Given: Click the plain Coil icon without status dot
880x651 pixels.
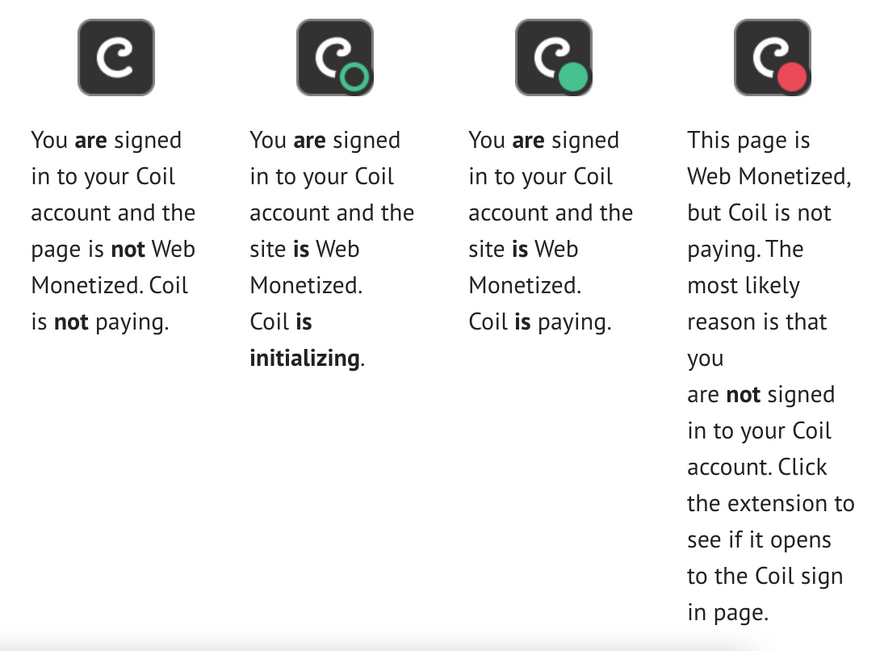Looking at the screenshot, I should [116, 58].
